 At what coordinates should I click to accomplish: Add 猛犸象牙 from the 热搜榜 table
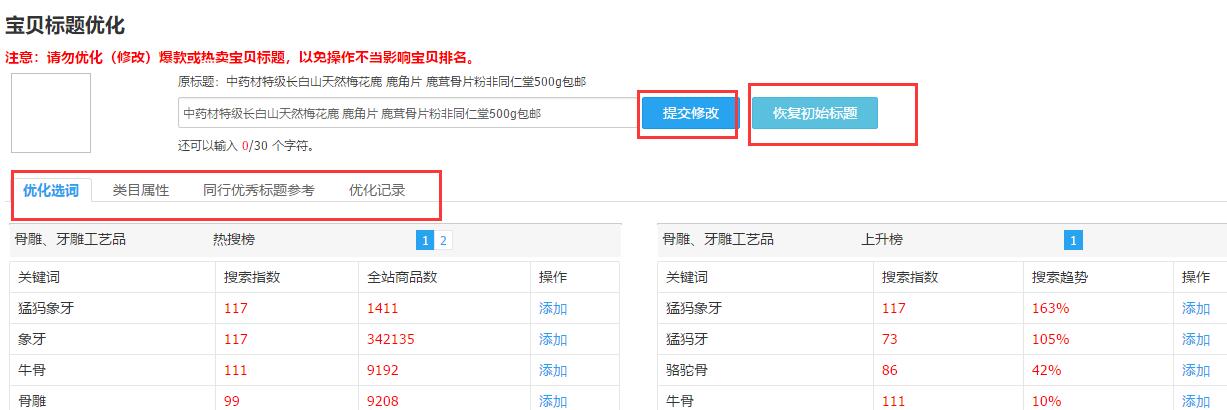click(x=553, y=309)
